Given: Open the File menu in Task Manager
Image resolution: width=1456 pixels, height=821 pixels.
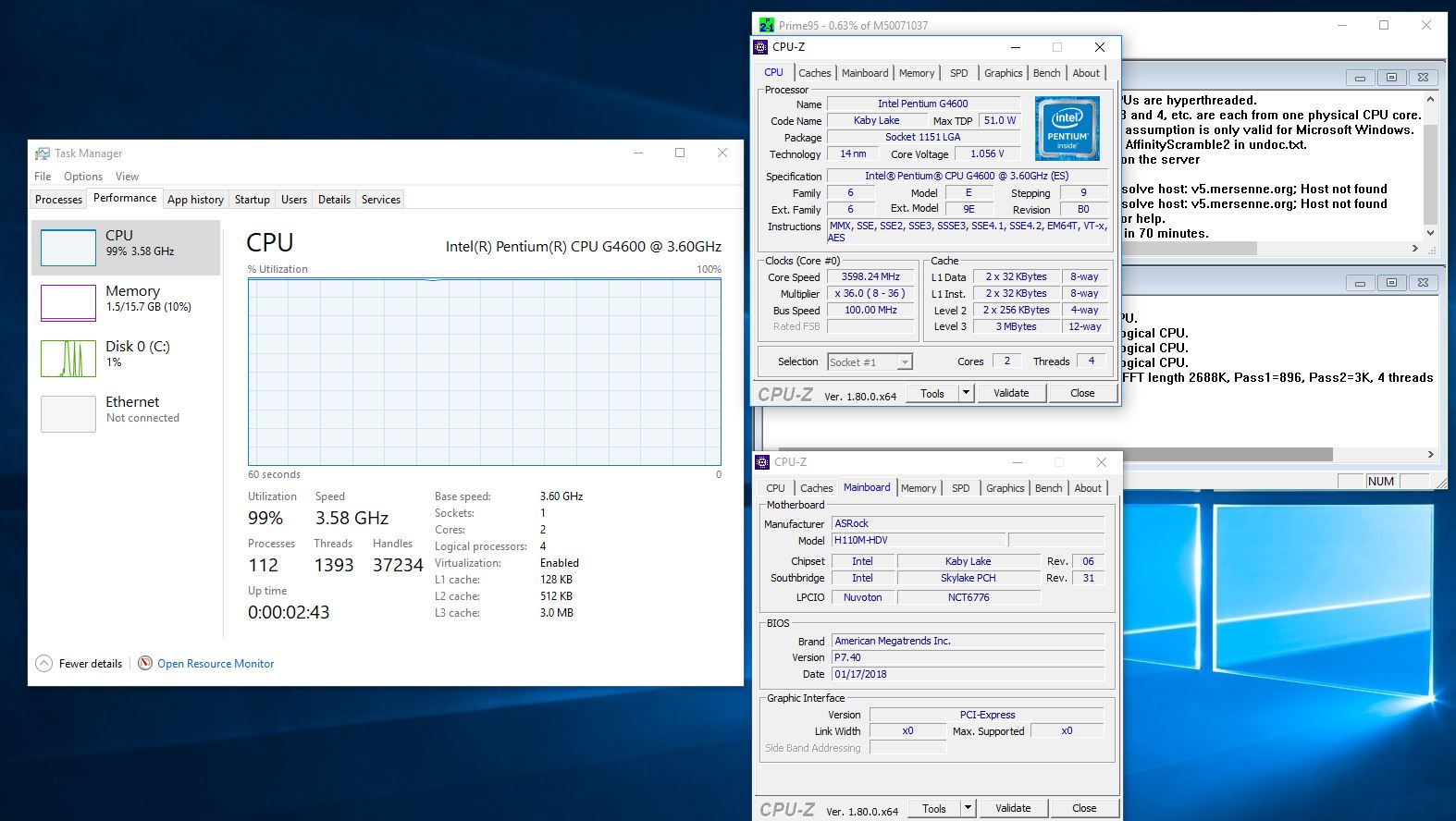Looking at the screenshot, I should 43,177.
